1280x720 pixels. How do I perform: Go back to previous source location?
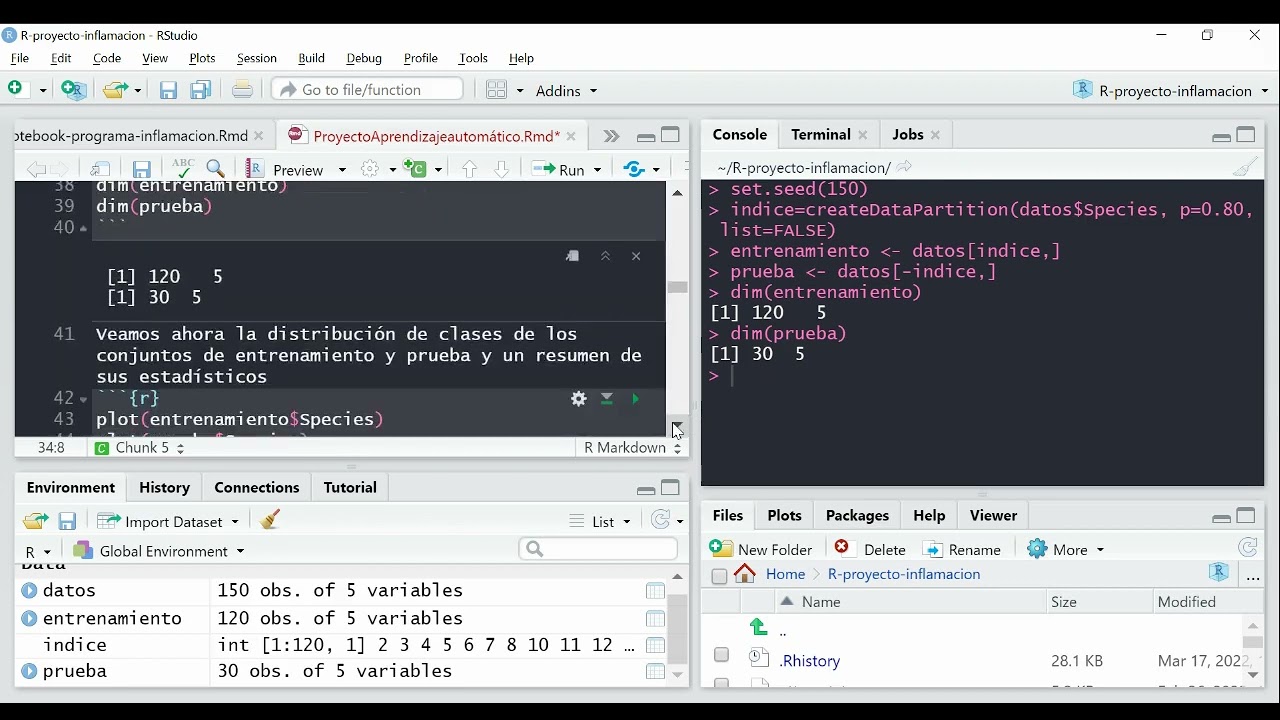[36, 169]
